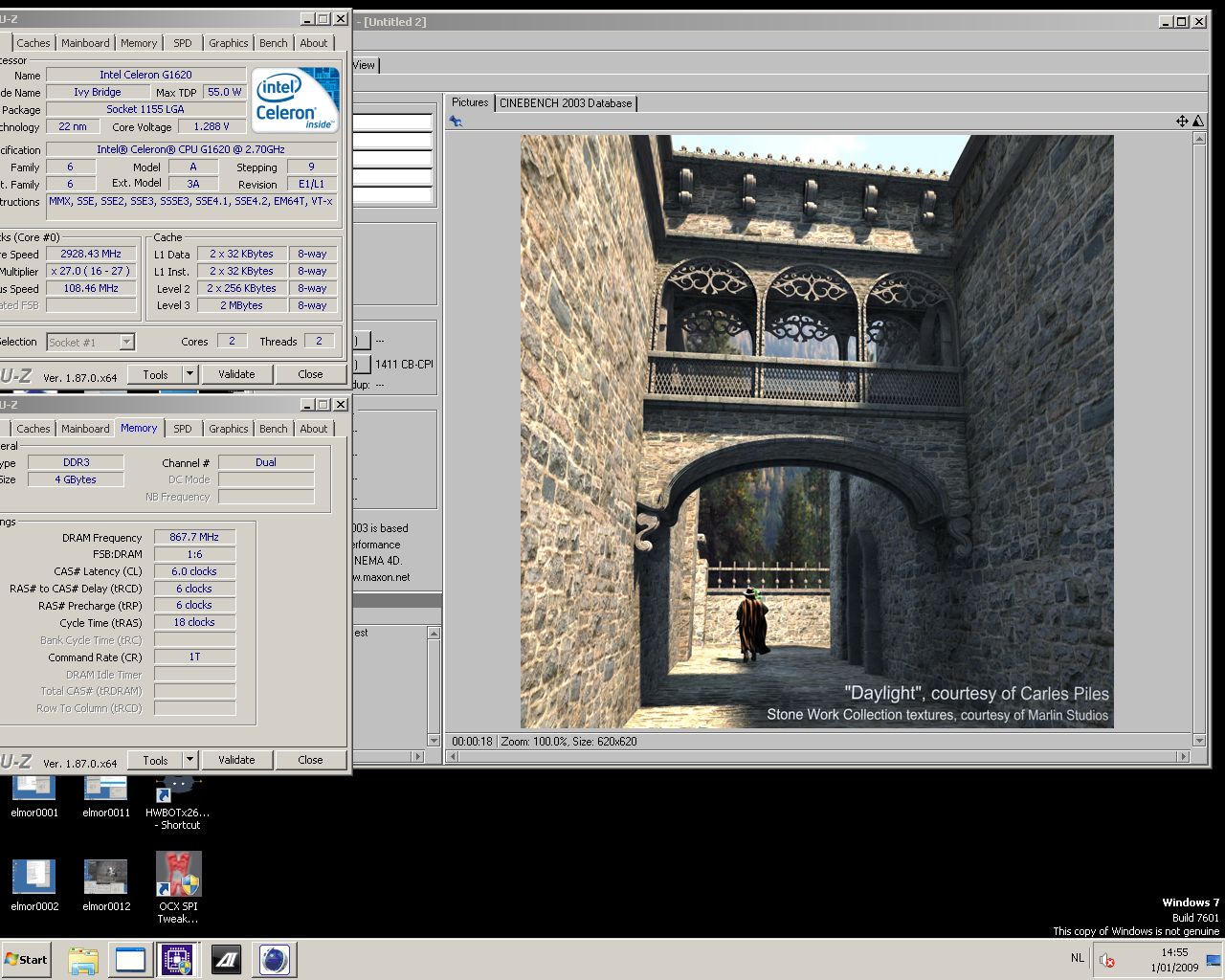Click the core speed value 2928.43 MHz

click(x=91, y=255)
